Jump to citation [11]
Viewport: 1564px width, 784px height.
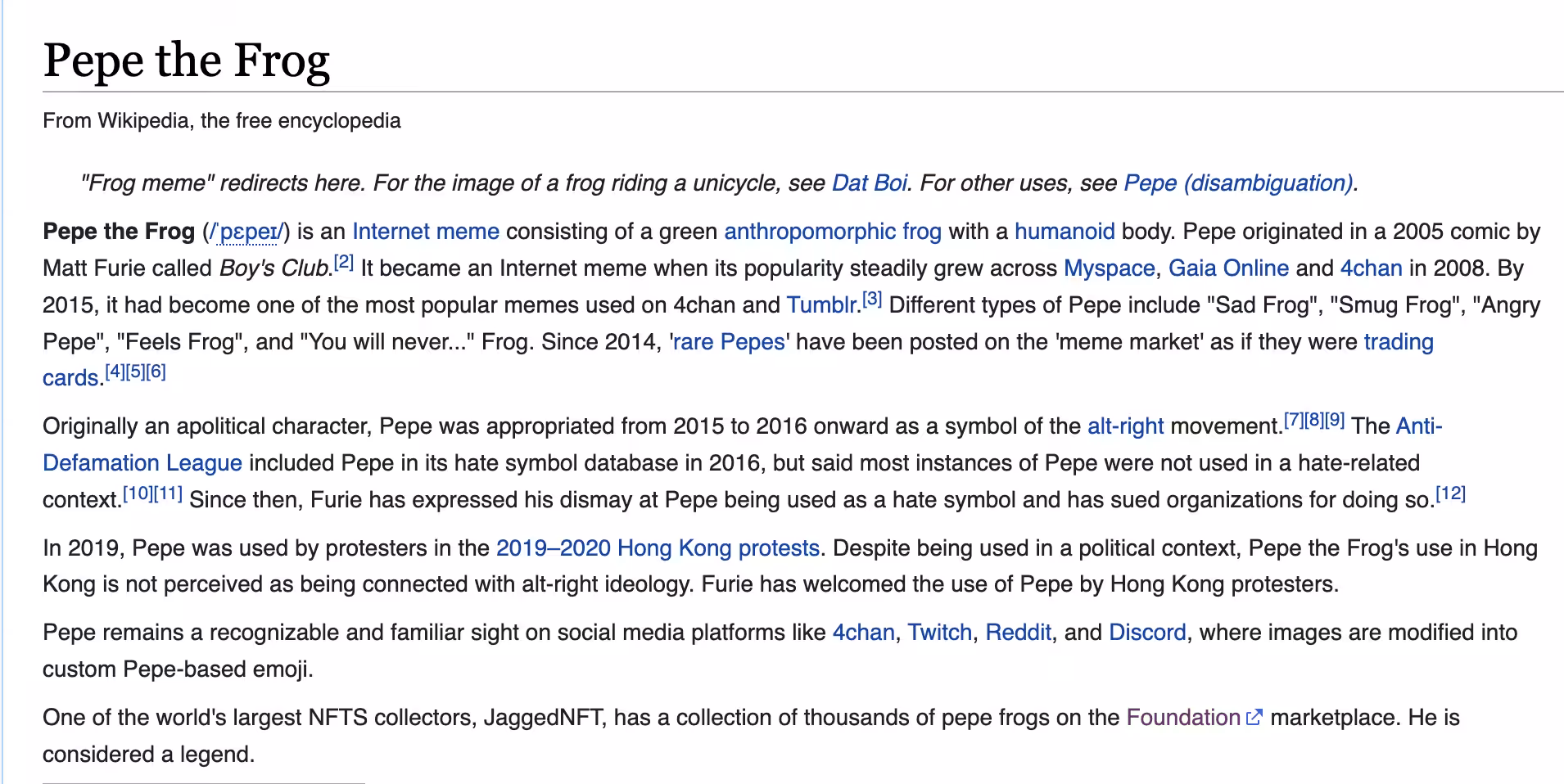coord(168,494)
